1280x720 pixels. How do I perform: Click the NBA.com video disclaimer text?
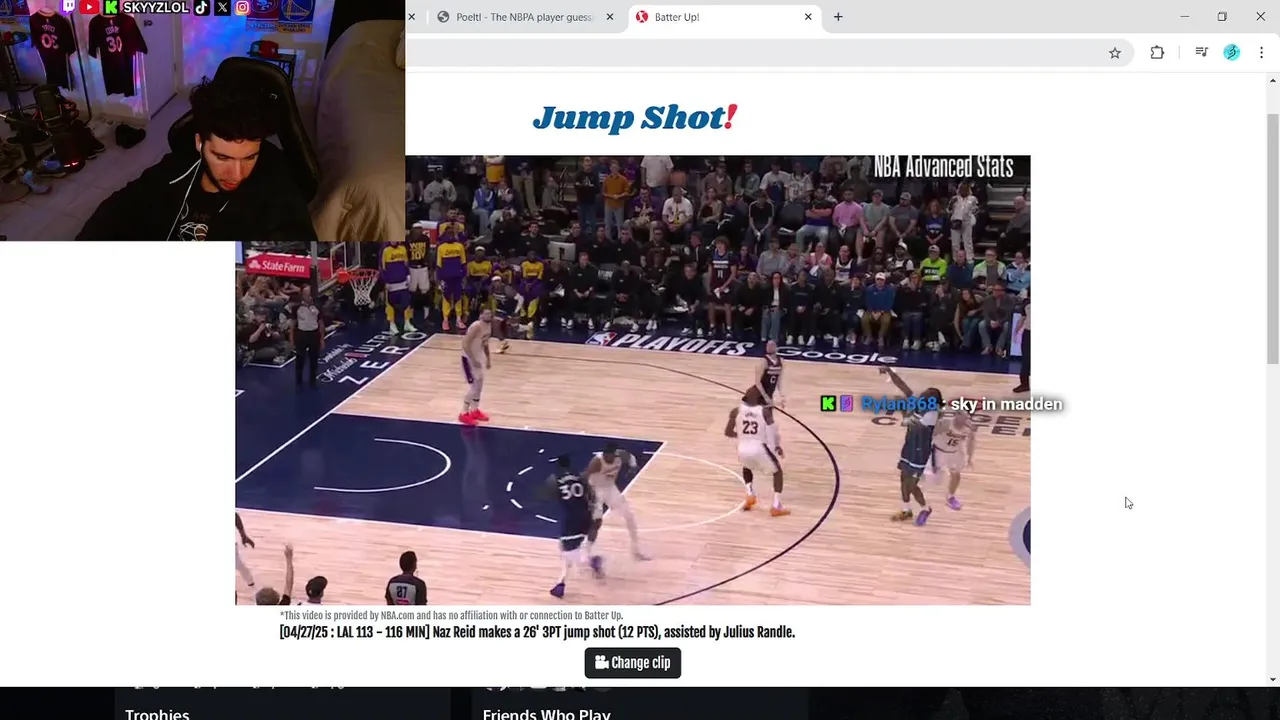[x=451, y=616]
